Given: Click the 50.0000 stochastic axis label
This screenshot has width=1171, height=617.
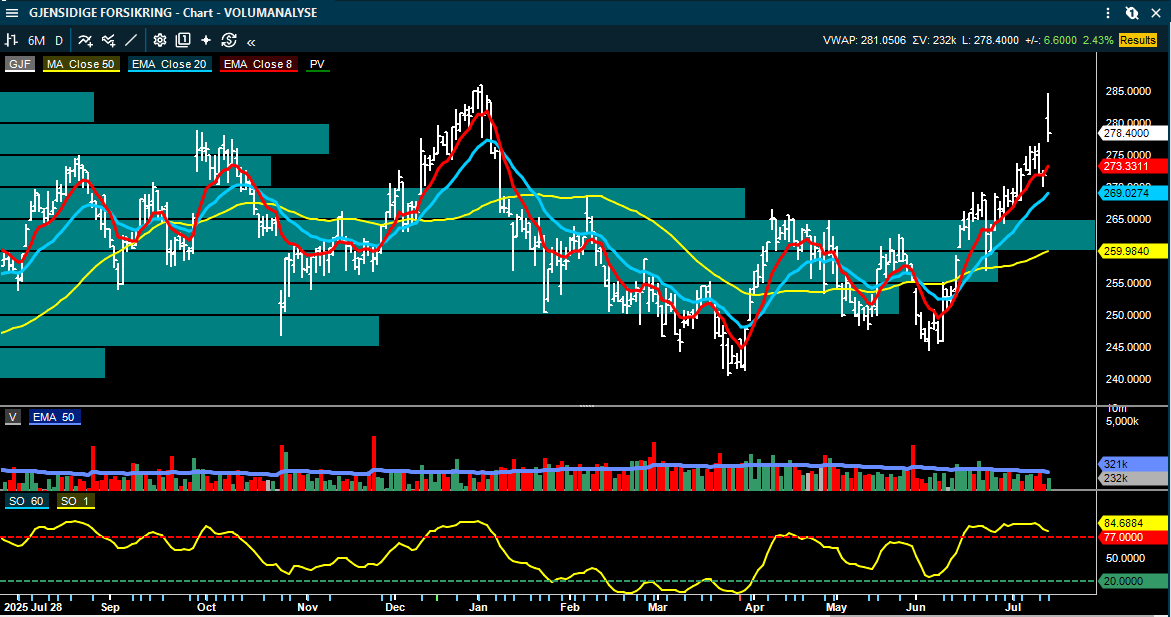Looking at the screenshot, I should tap(1125, 558).
